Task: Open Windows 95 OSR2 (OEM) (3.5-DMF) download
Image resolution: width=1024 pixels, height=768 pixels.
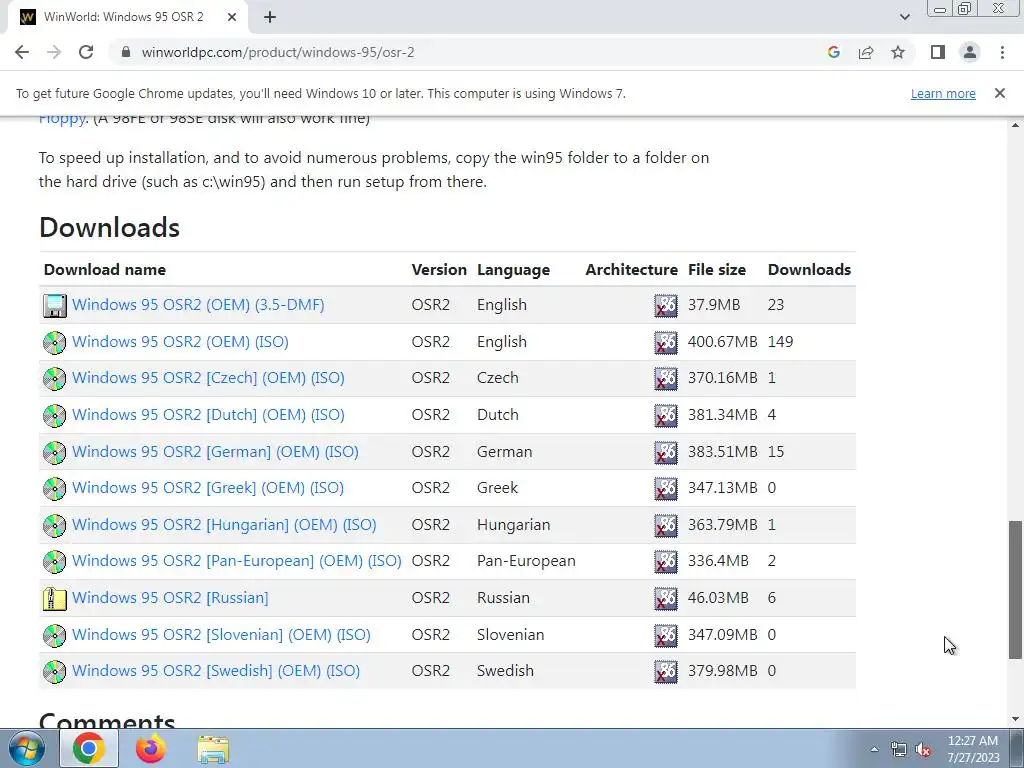Action: coord(198,305)
